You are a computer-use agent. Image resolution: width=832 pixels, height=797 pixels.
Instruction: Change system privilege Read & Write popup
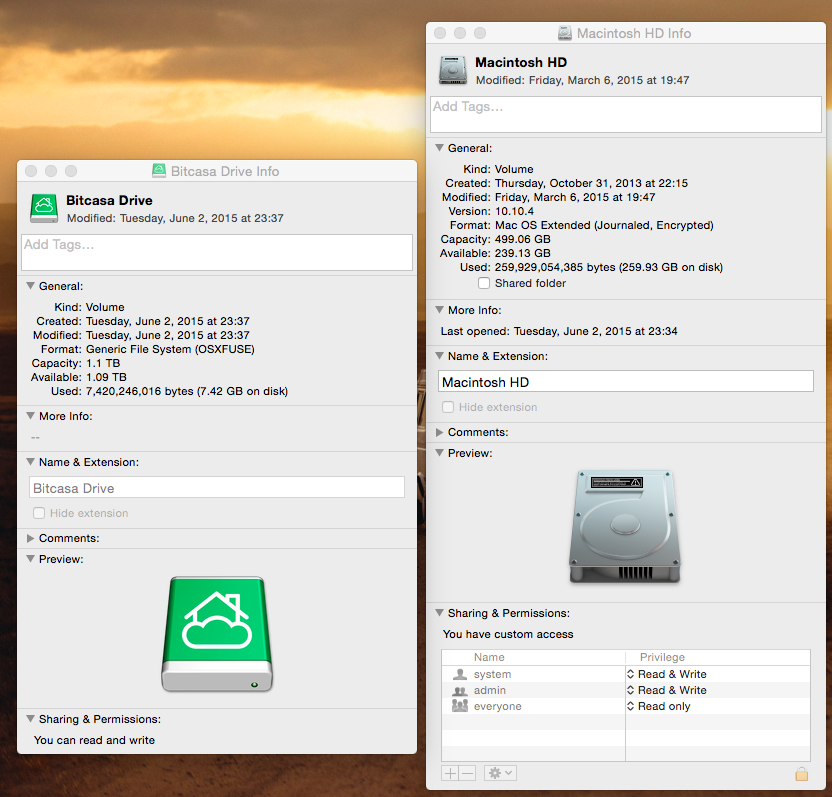click(x=666, y=674)
